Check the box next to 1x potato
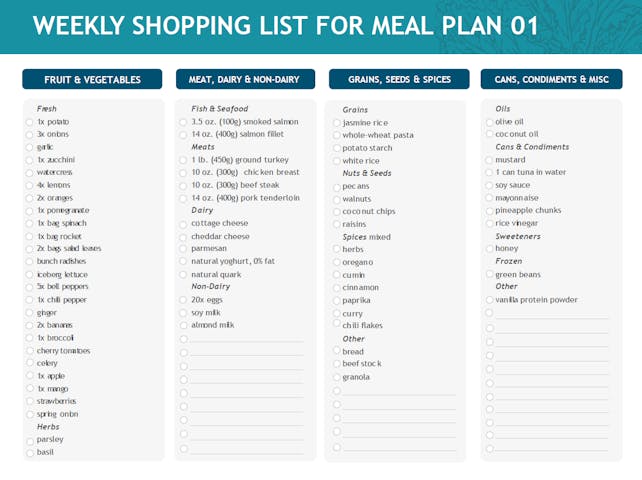This screenshot has height=480, width=642. [30, 122]
